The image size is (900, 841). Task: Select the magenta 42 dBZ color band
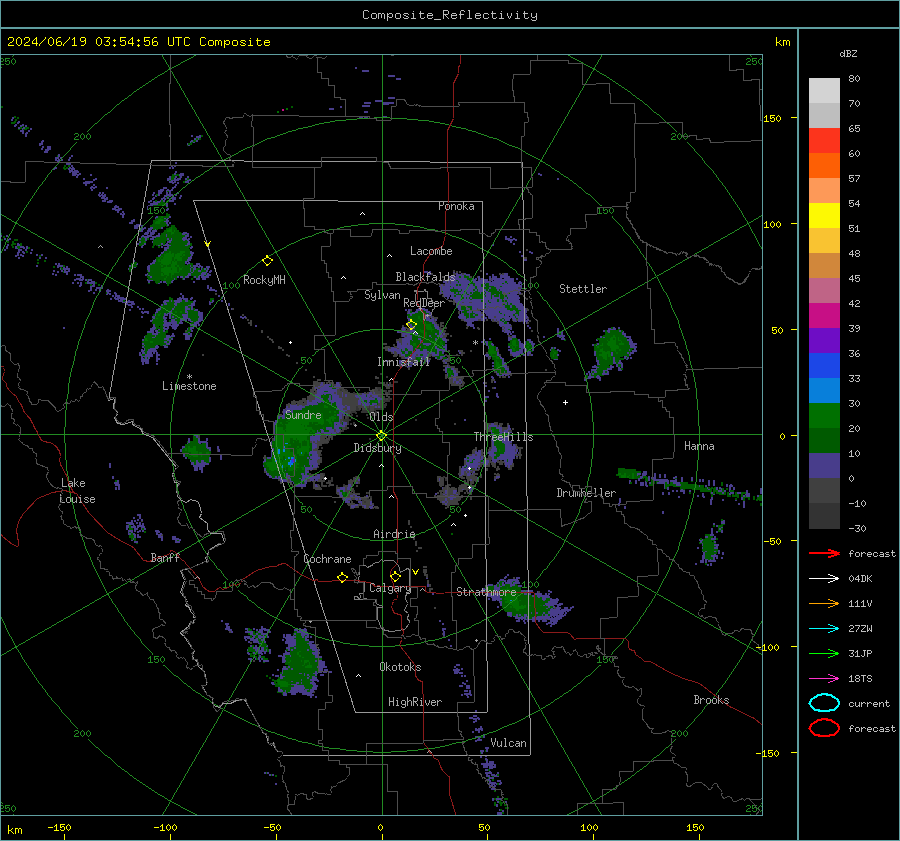824,315
